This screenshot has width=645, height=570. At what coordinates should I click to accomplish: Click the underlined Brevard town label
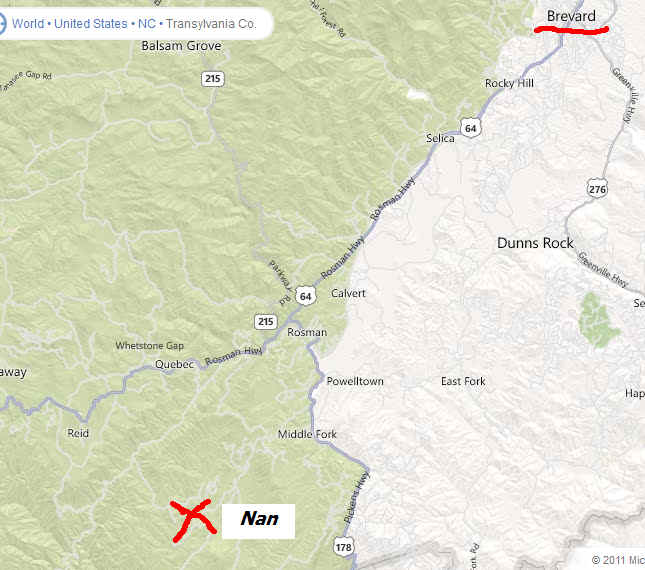tap(571, 16)
